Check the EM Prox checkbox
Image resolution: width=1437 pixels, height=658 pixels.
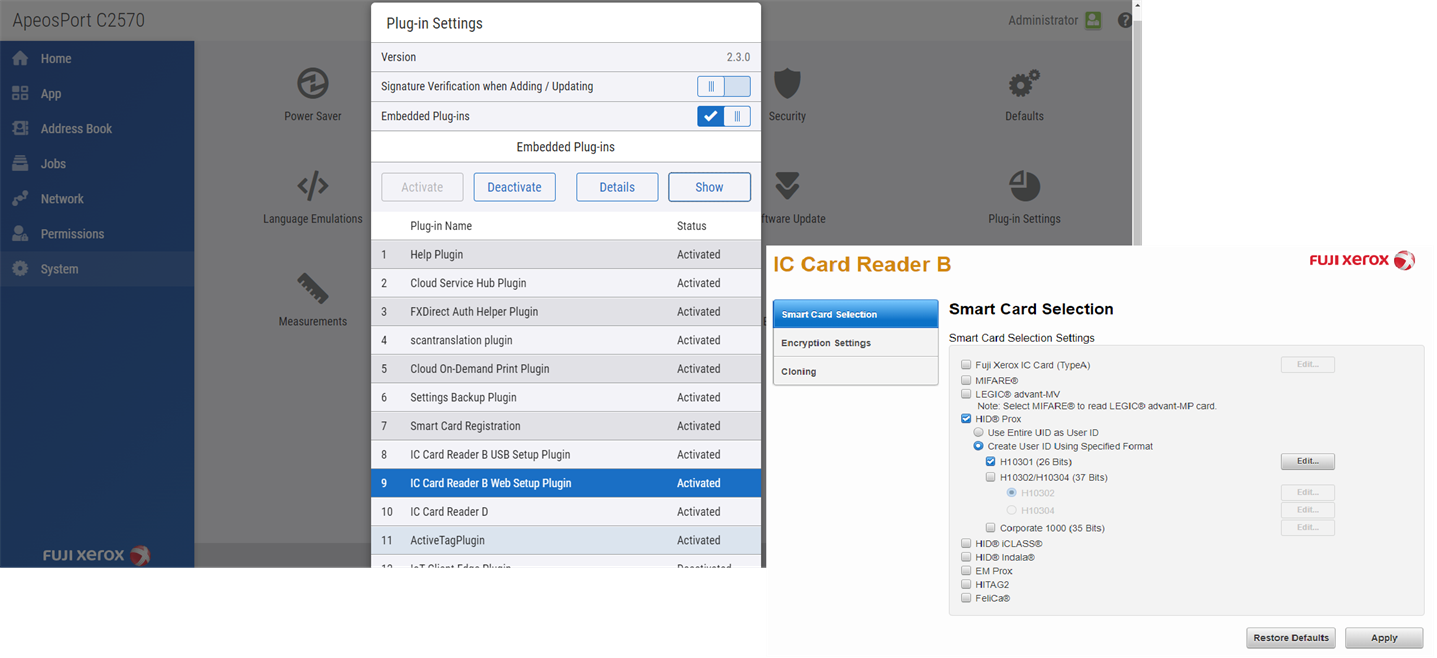(x=966, y=571)
